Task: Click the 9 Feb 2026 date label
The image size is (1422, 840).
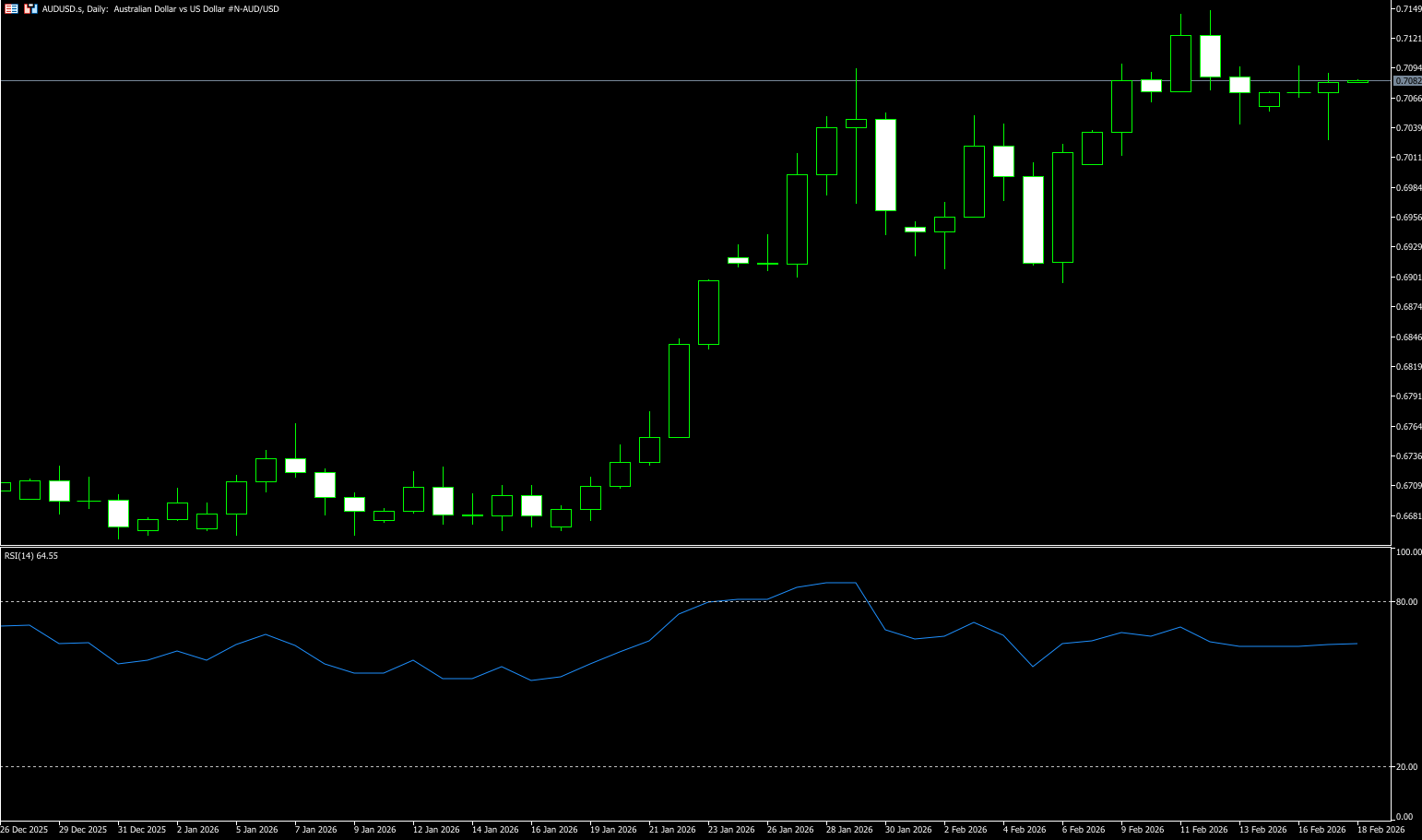Action: tap(1144, 830)
